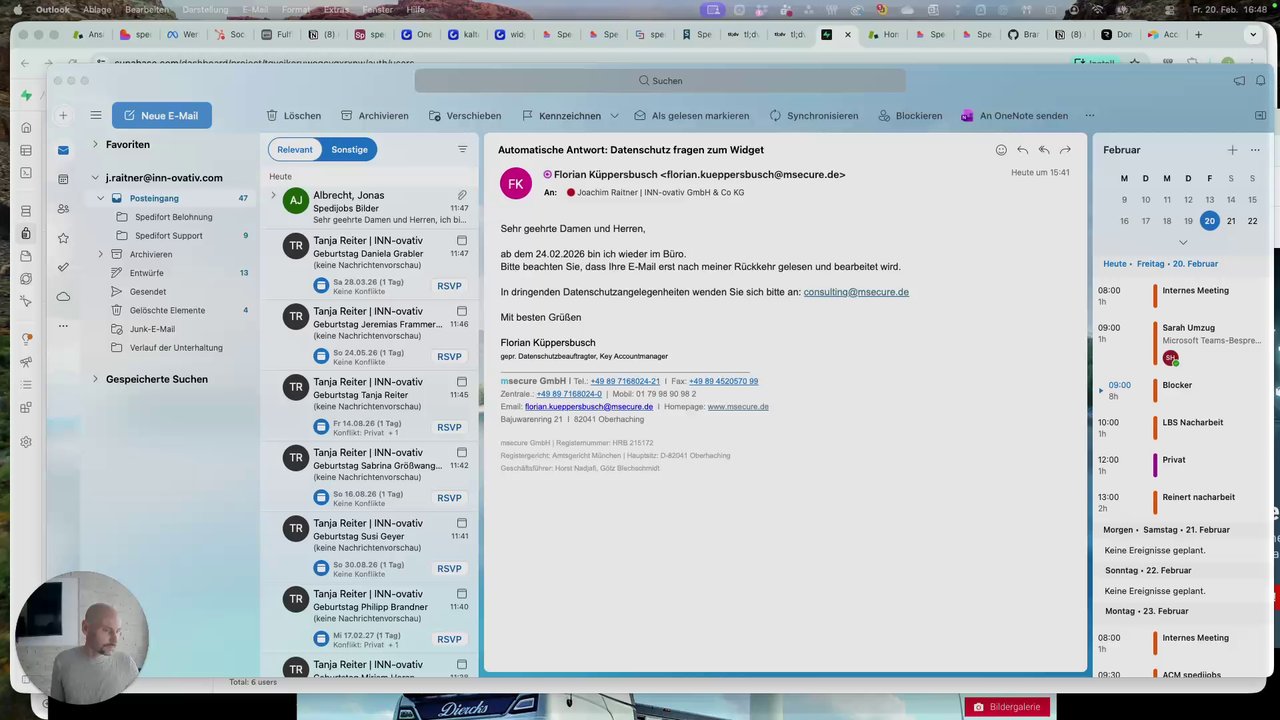Click the Reply All icon
This screenshot has width=1280, height=720.
click(x=1043, y=150)
